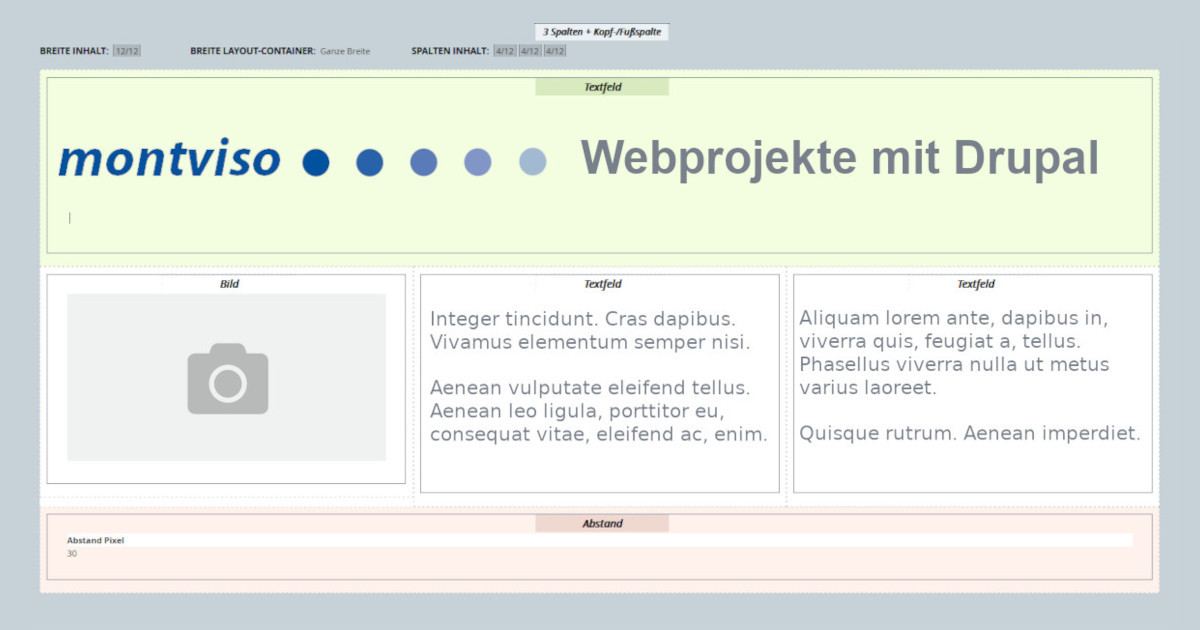1200x630 pixels.
Task: Click the 'BREITE LAYOUT-CONTAINER:' label
Action: pyautogui.click(x=253, y=51)
